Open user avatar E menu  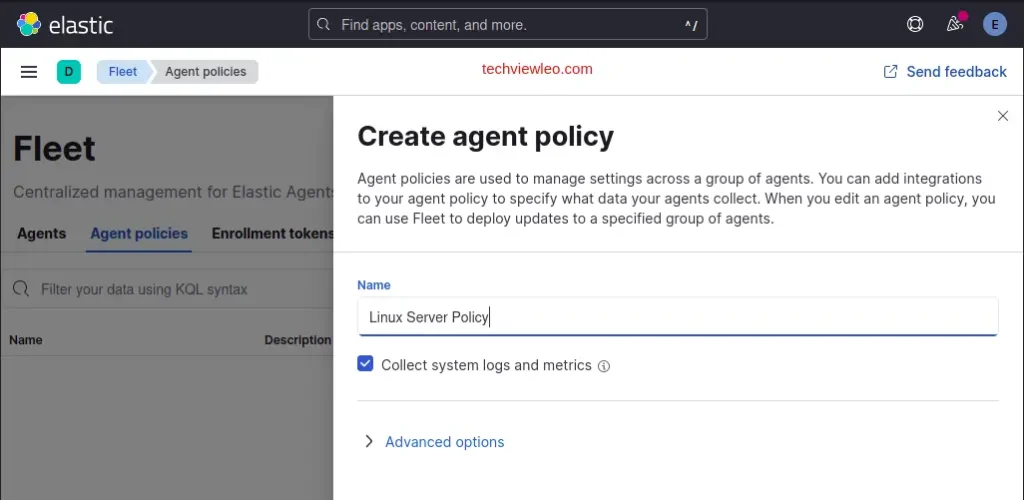994,24
